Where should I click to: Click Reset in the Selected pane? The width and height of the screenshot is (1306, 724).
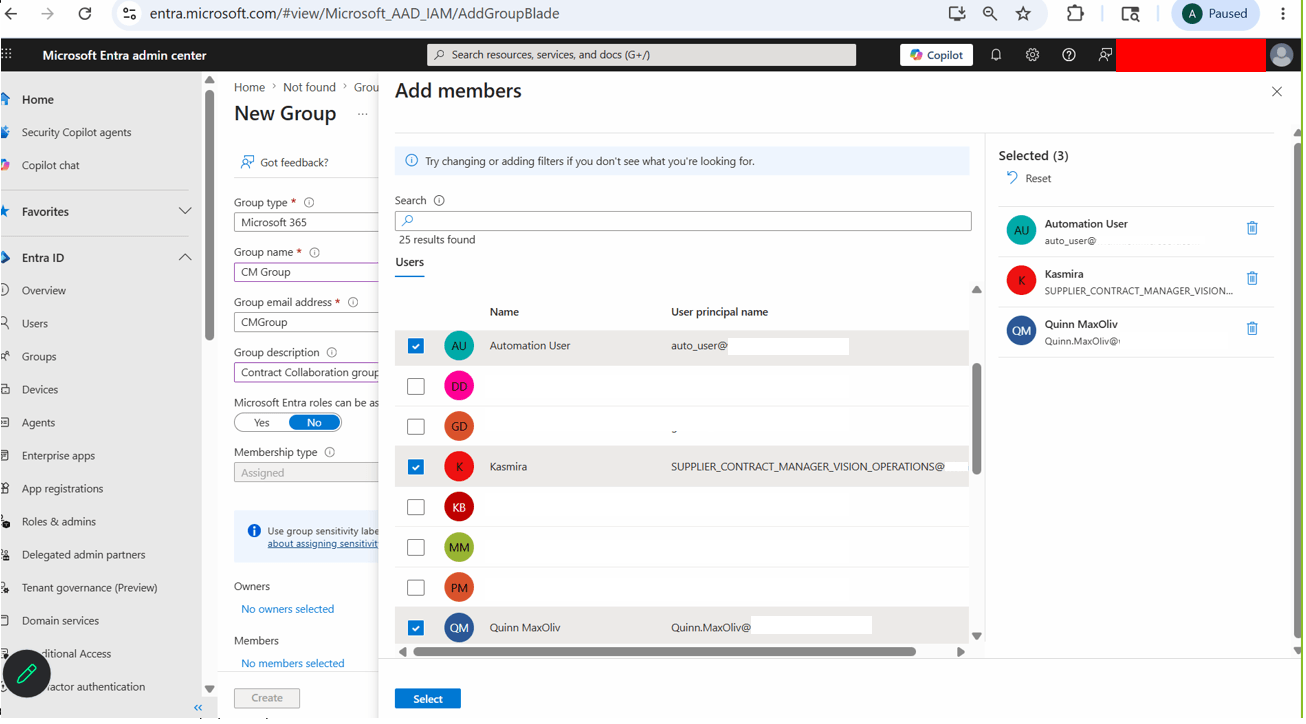(1029, 178)
